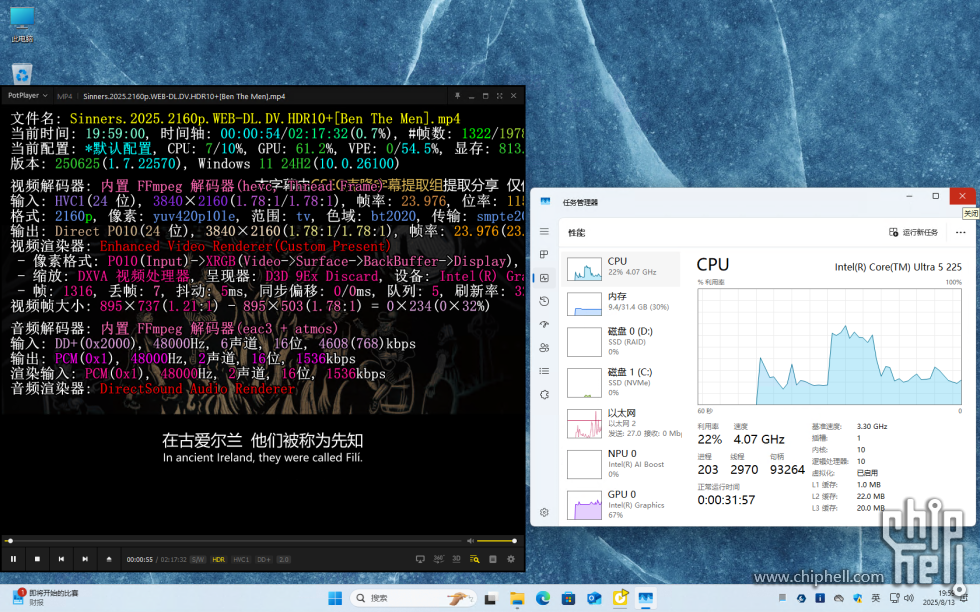This screenshot has height=612, width=980.
Task: Open This PC desktop icon
Action: click(22, 24)
